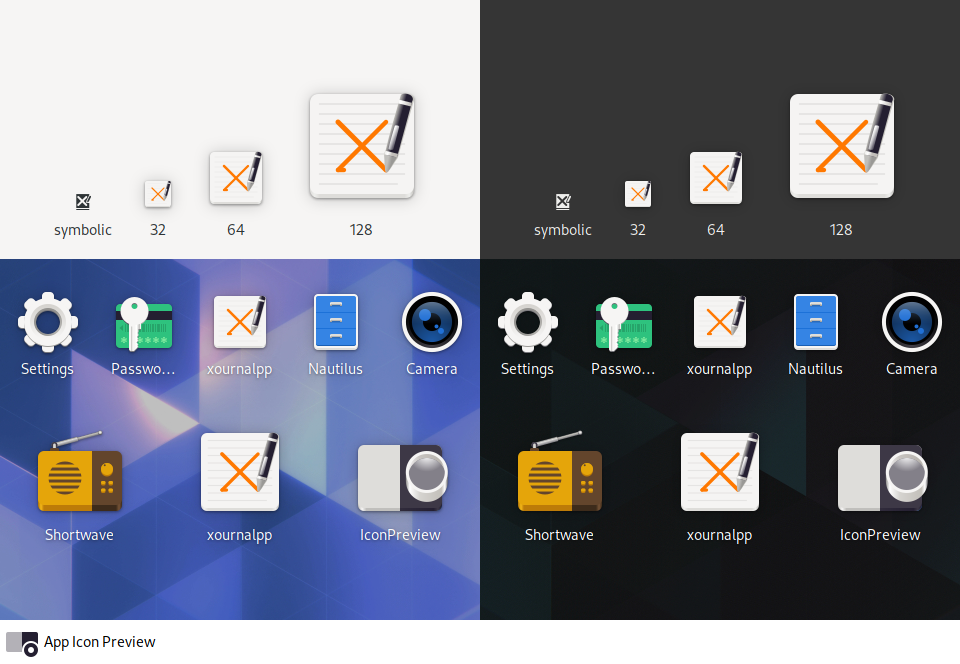This screenshot has height=664, width=960.
Task: Click 'Shortwave' label on dark wallpaper
Action: (x=559, y=535)
